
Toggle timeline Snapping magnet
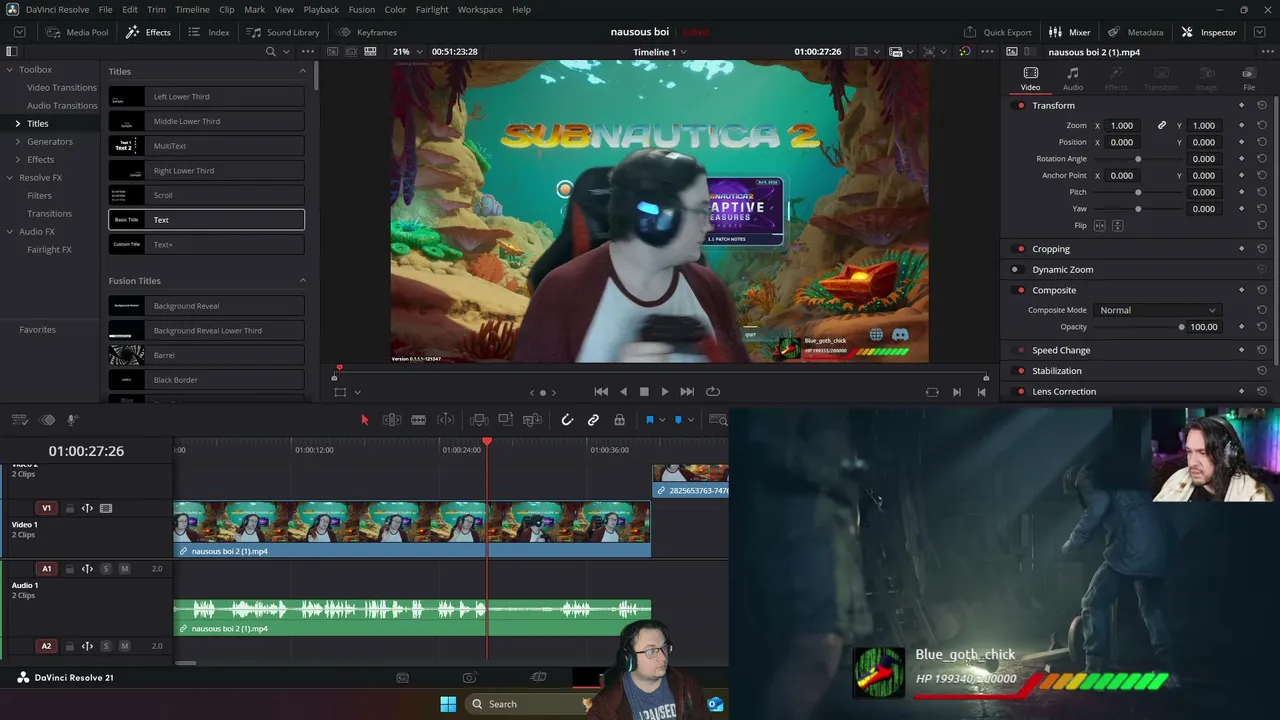tap(567, 420)
